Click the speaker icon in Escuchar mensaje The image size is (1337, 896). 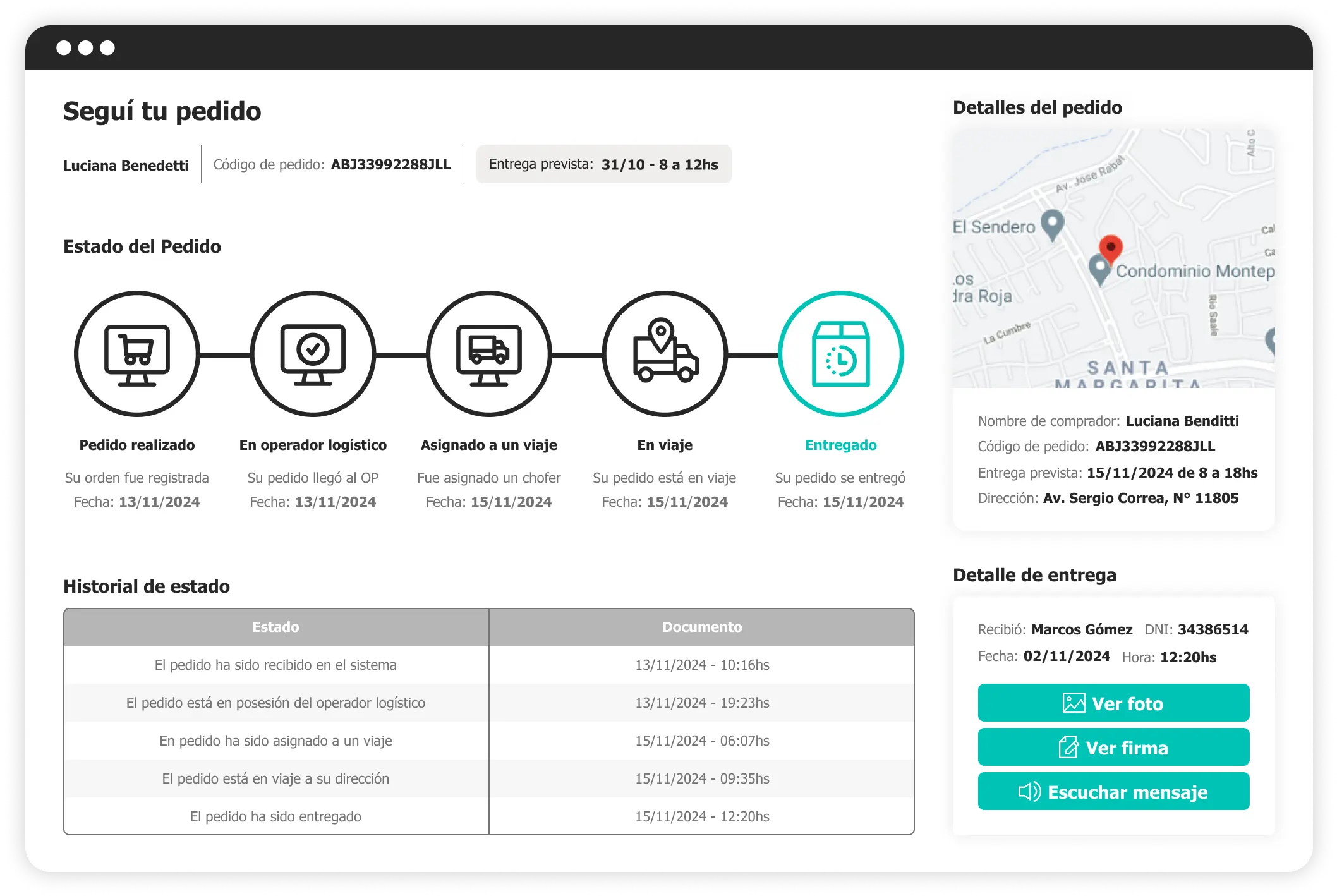1029,792
